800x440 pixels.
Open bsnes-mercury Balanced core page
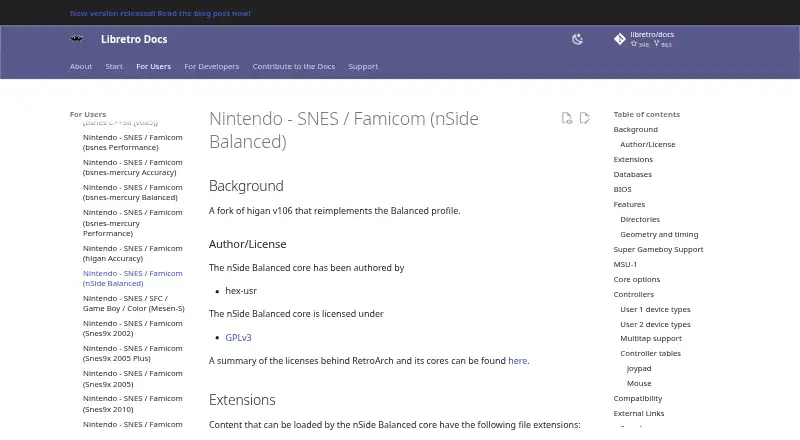click(133, 192)
